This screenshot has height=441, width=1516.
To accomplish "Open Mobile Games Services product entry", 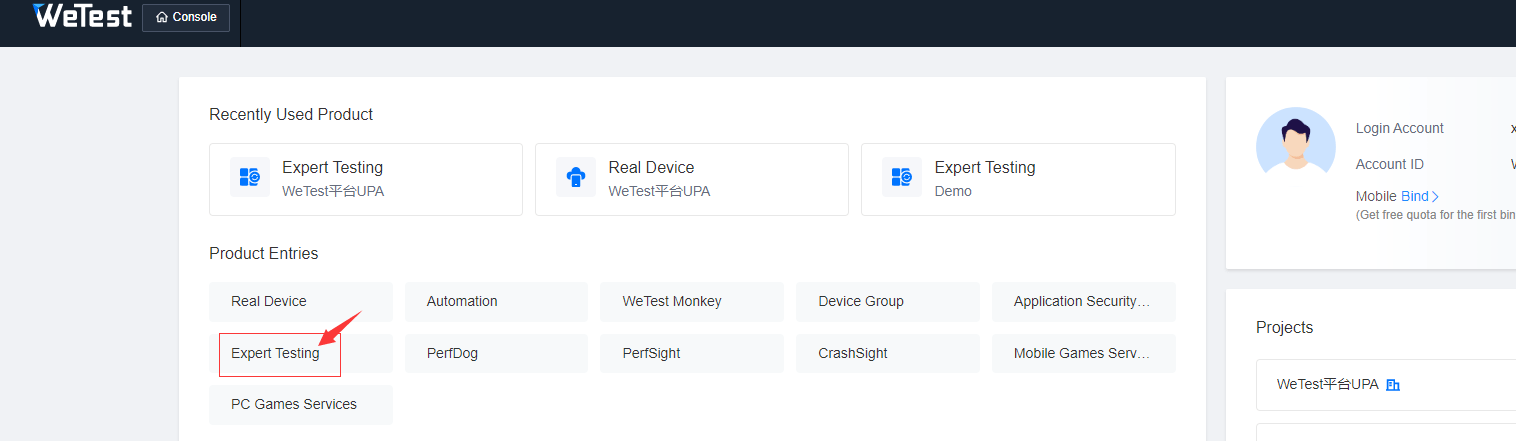I will pyautogui.click(x=1084, y=353).
